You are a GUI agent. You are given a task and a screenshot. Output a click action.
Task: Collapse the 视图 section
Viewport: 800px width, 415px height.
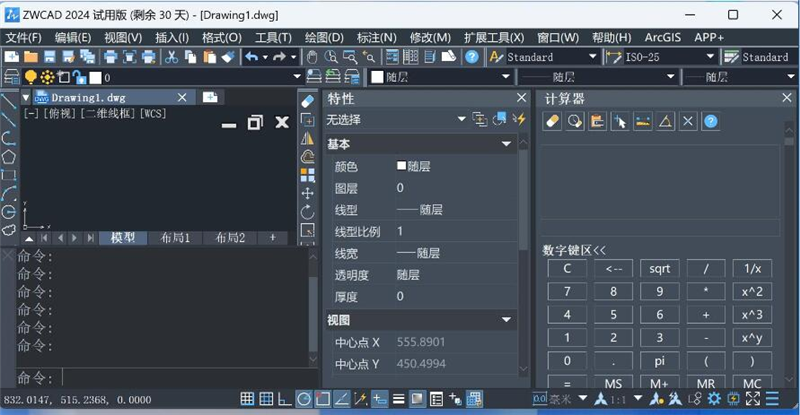(x=507, y=320)
